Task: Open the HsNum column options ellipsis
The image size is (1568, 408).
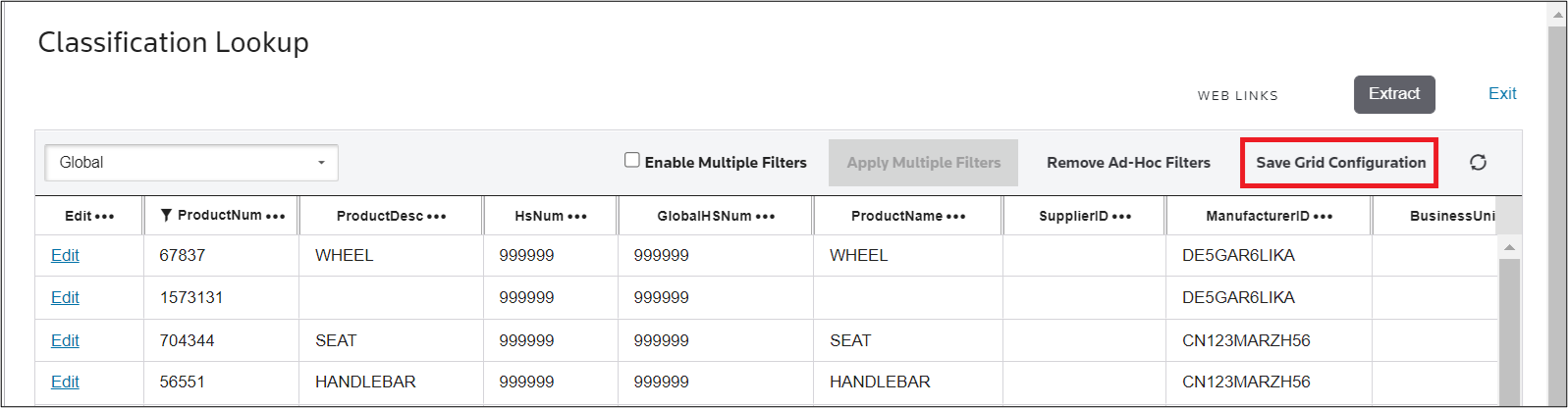Action: [577, 217]
